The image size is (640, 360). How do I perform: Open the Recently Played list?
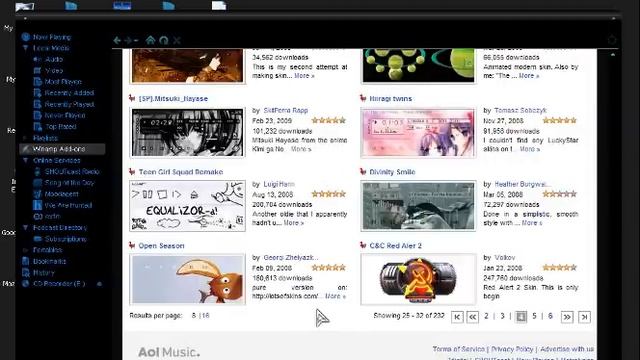coord(69,104)
